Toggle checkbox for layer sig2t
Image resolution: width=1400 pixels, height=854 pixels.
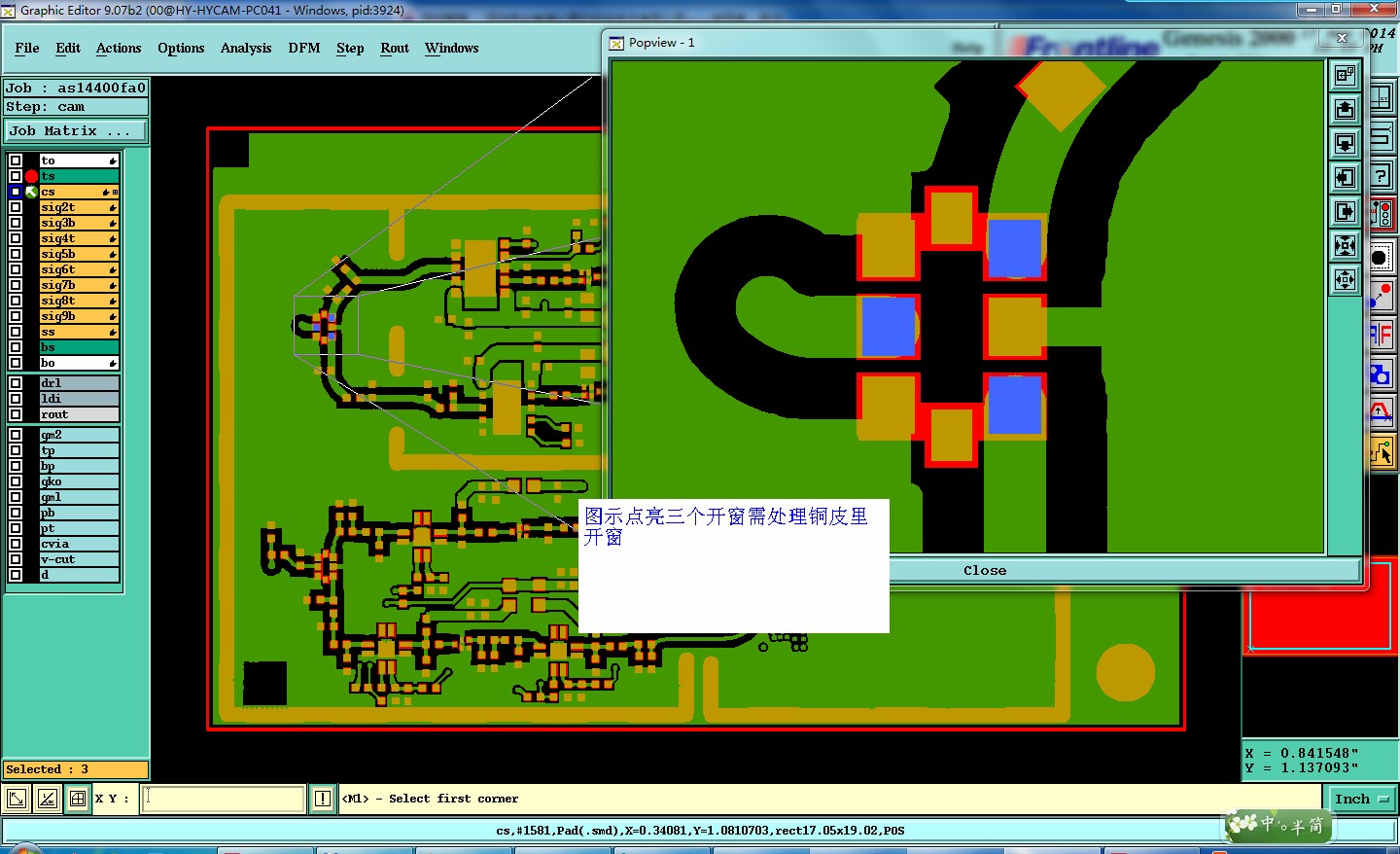tap(16, 207)
